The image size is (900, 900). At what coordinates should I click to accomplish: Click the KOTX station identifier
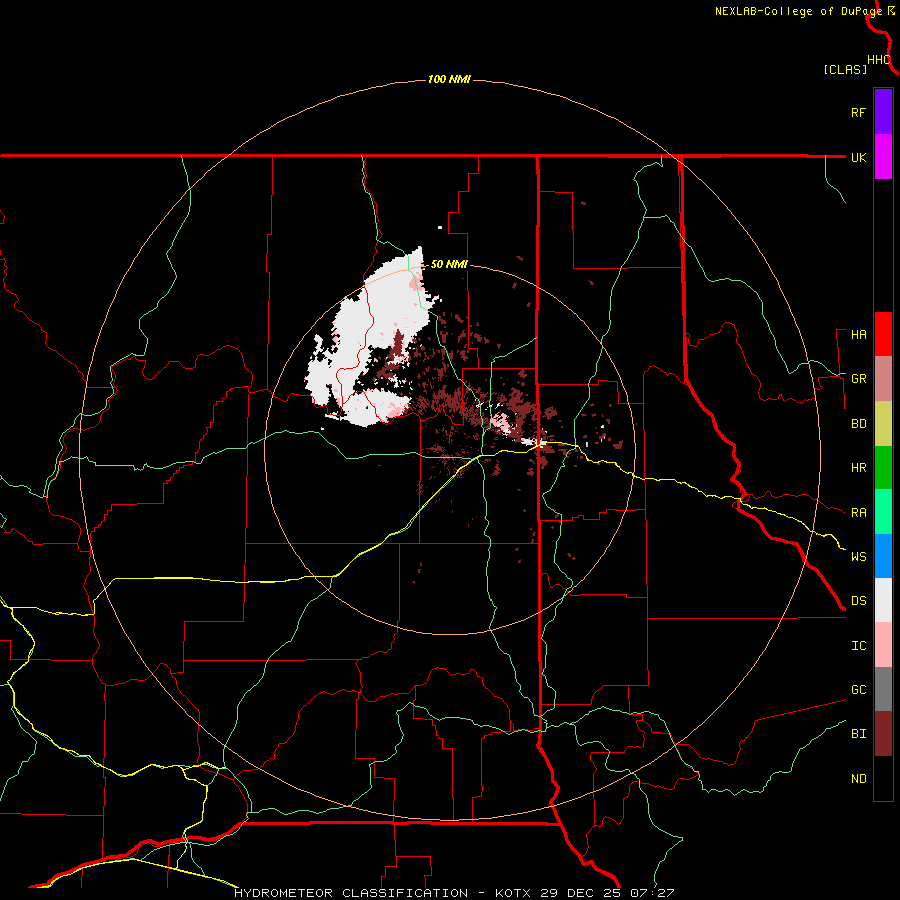pyautogui.click(x=516, y=893)
